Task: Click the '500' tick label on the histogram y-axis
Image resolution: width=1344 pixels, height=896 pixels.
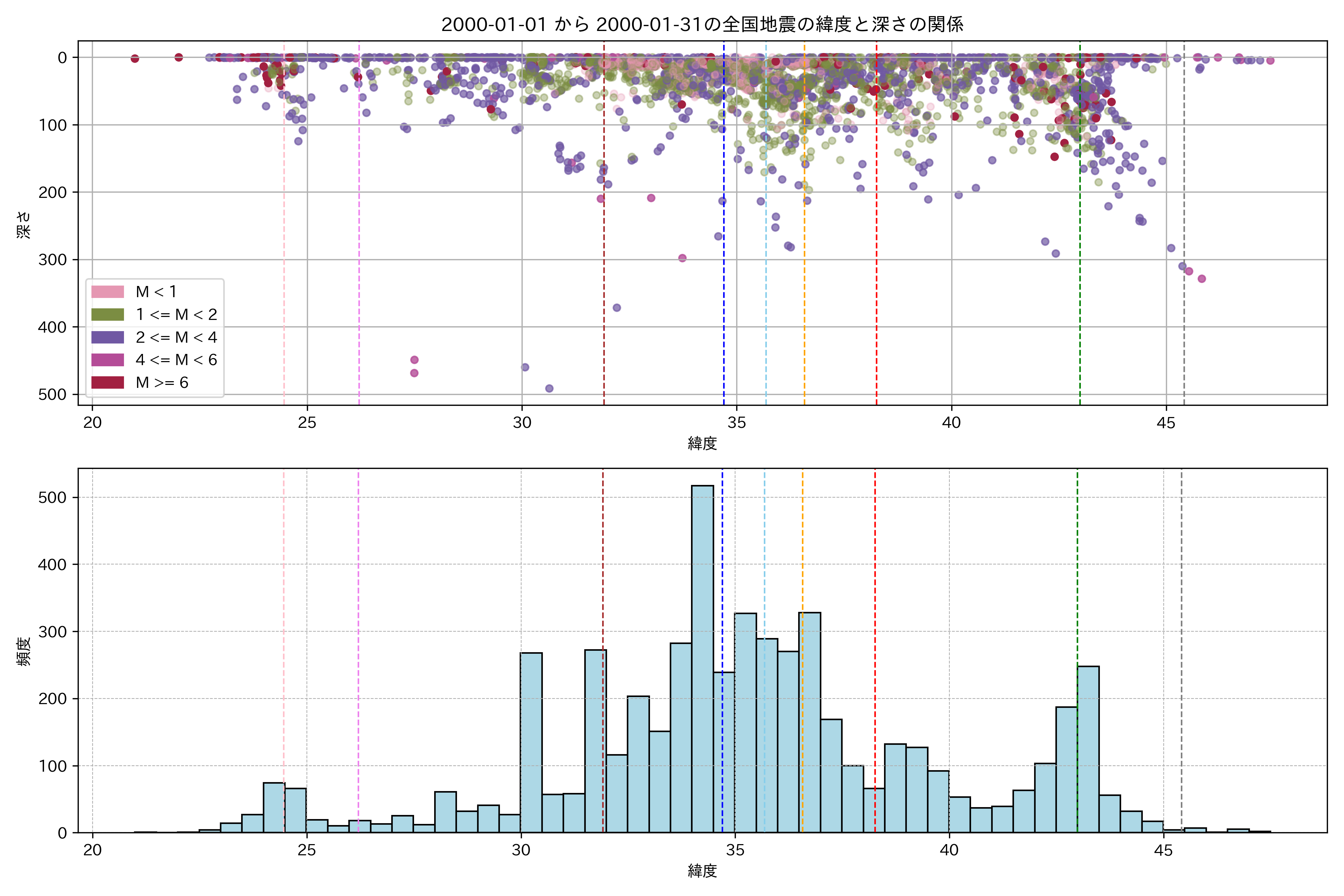Action: coord(53,497)
